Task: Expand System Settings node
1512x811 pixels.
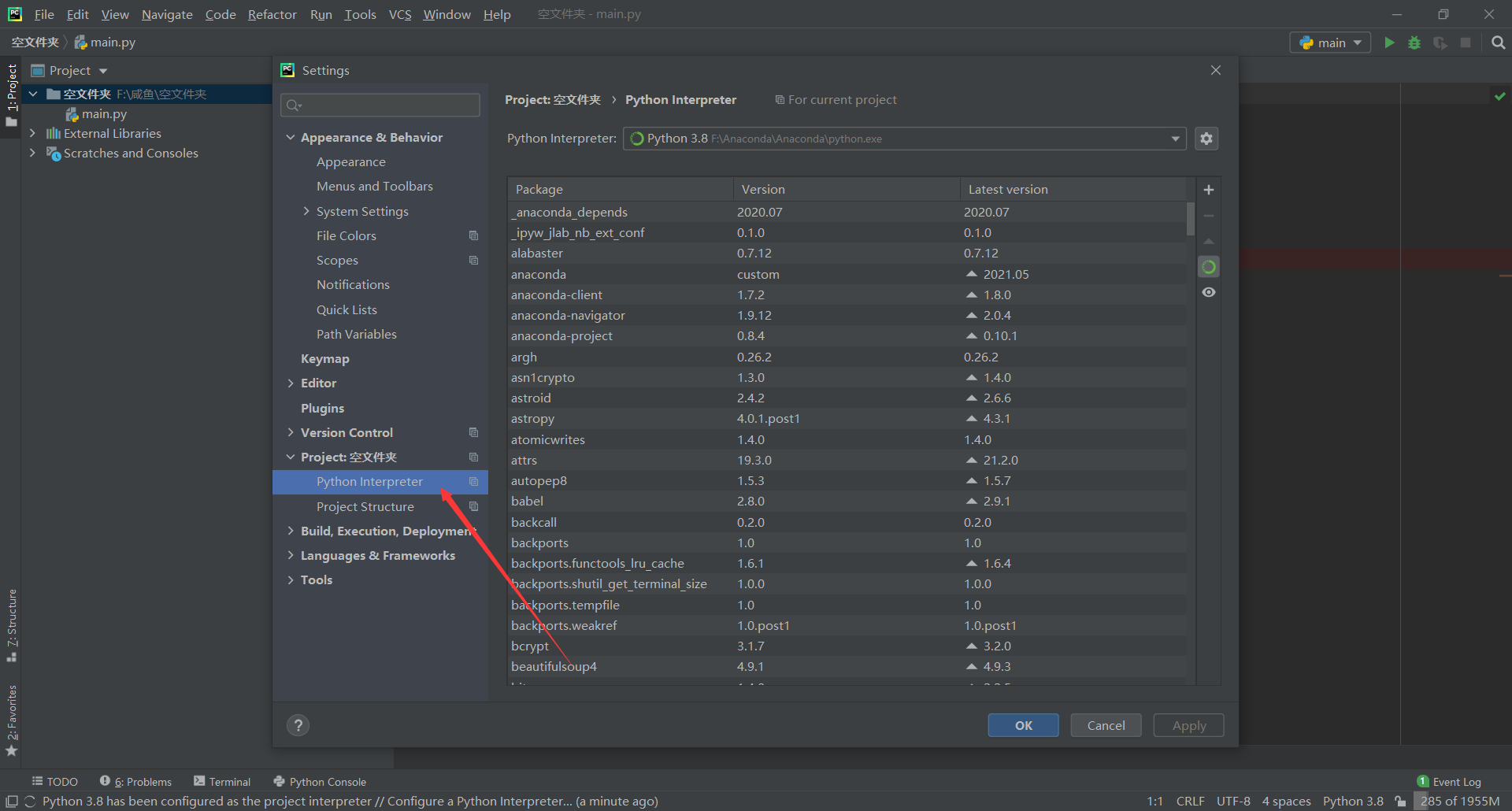Action: (x=306, y=211)
